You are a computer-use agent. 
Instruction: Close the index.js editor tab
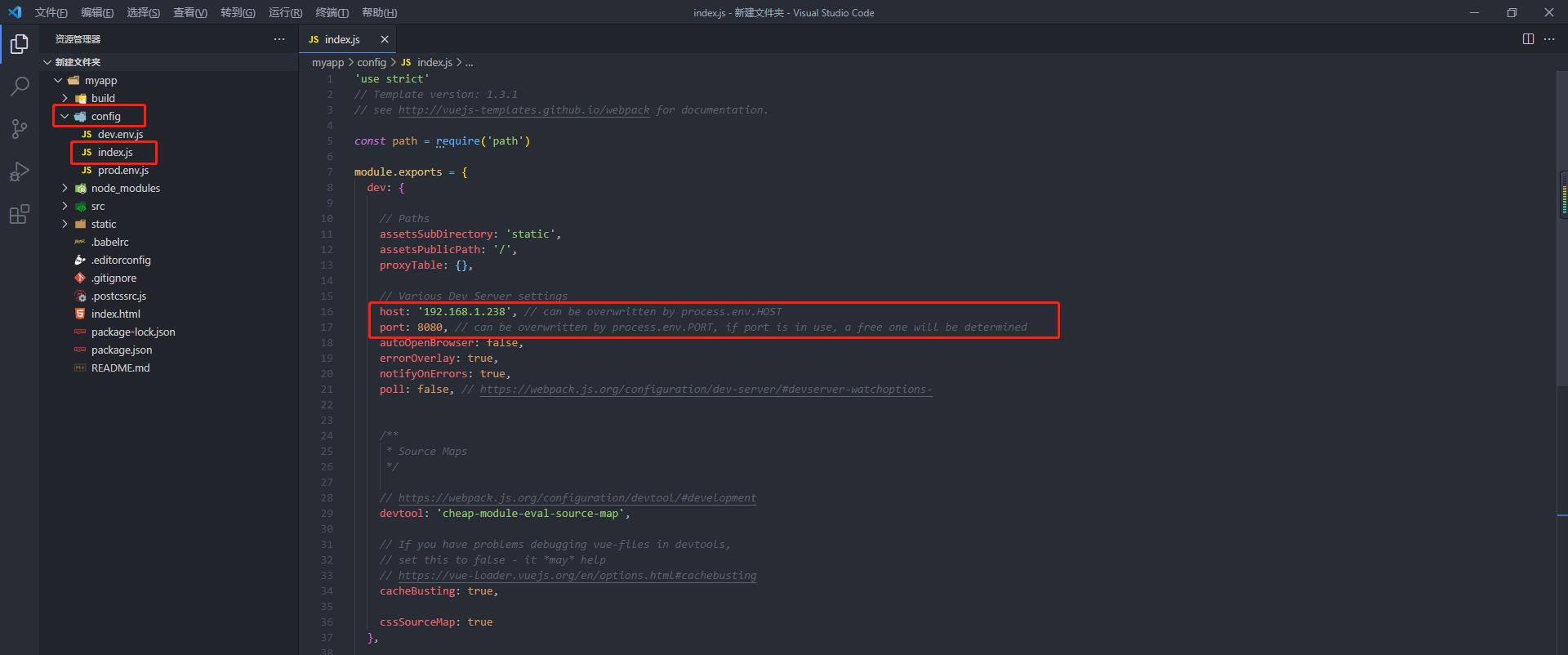(x=385, y=39)
